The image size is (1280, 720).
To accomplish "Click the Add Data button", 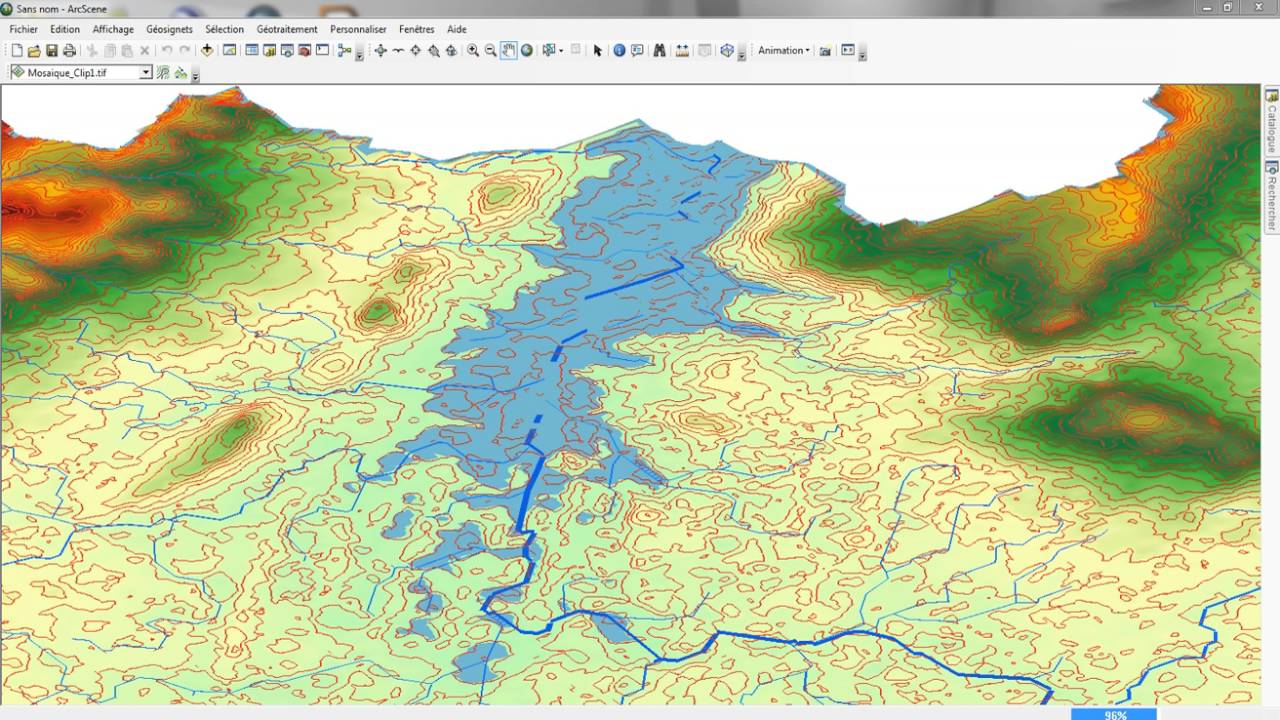I will point(207,50).
